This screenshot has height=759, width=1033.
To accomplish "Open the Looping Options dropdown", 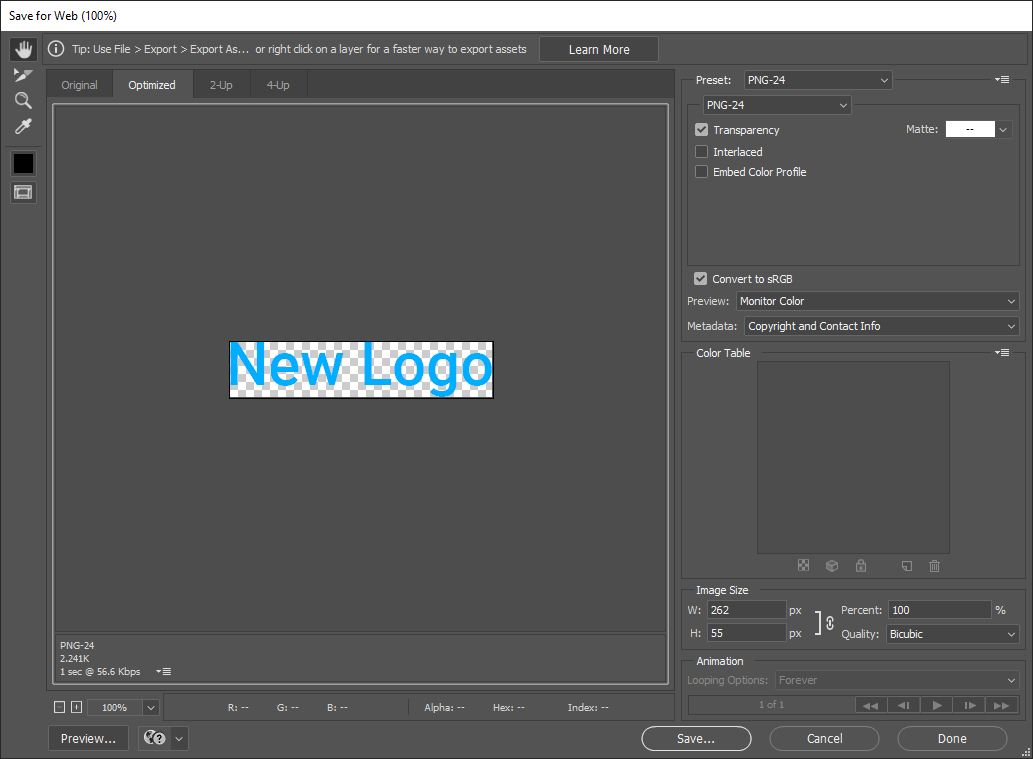I will [897, 680].
